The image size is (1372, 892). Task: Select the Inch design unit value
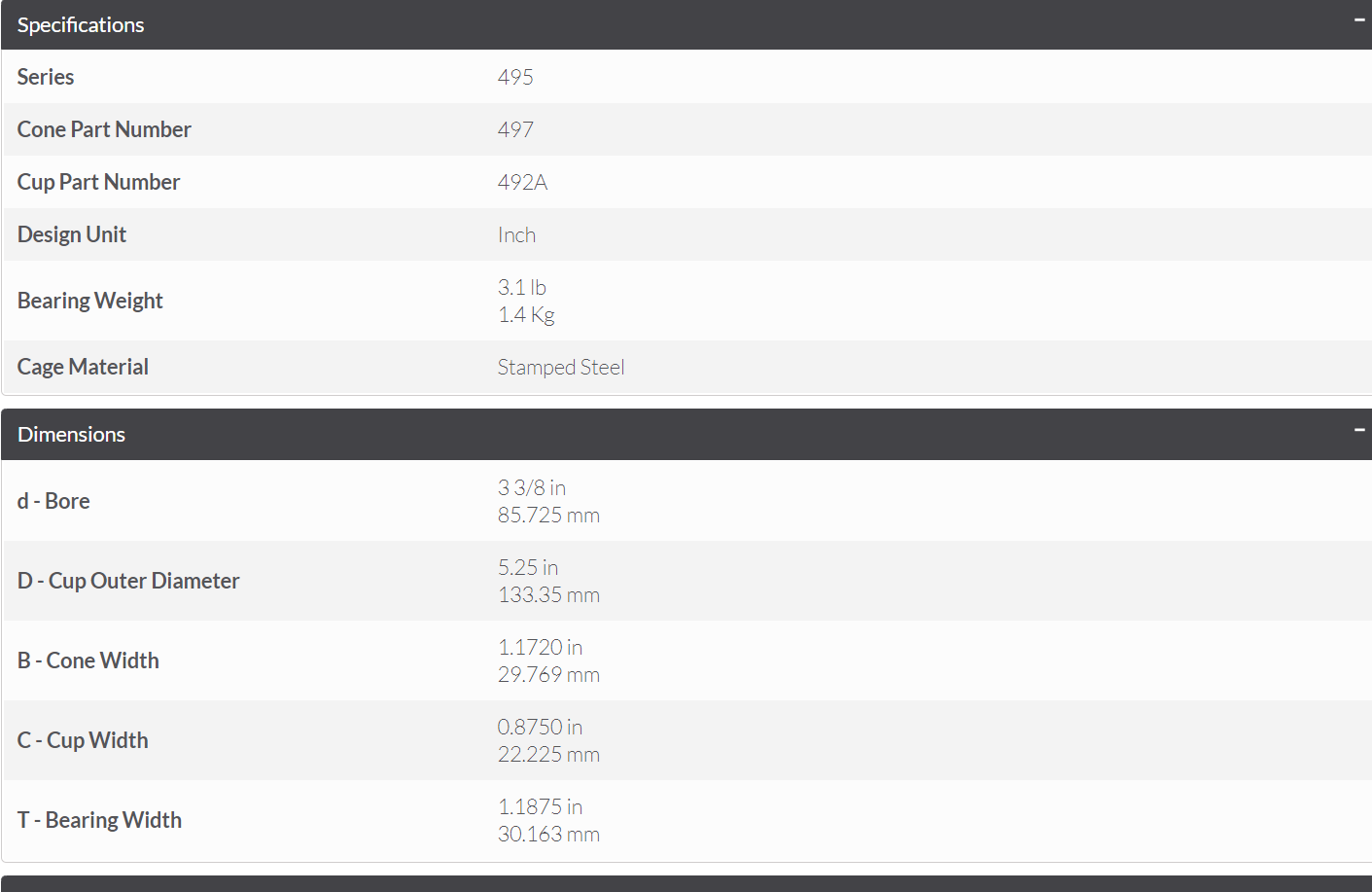[516, 234]
